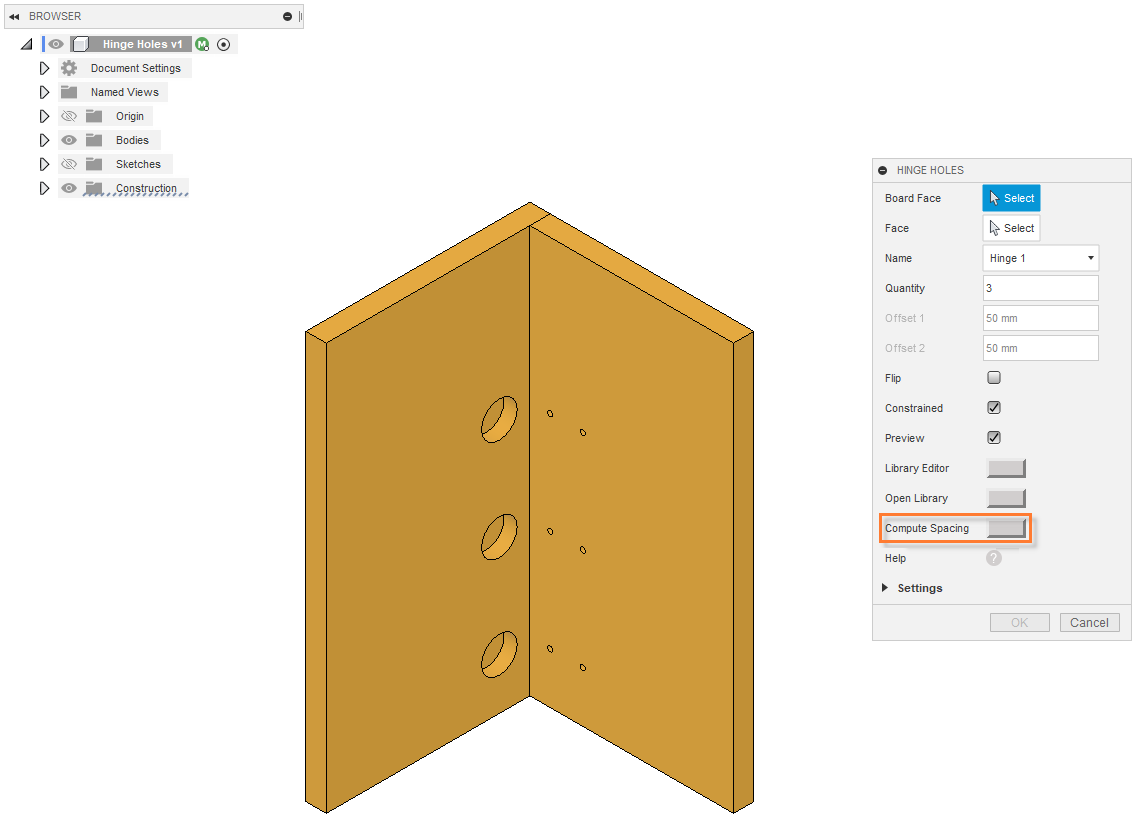Viewport: 1144px width, 824px height.
Task: Show the Origin folder via eye icon
Action: pos(69,117)
